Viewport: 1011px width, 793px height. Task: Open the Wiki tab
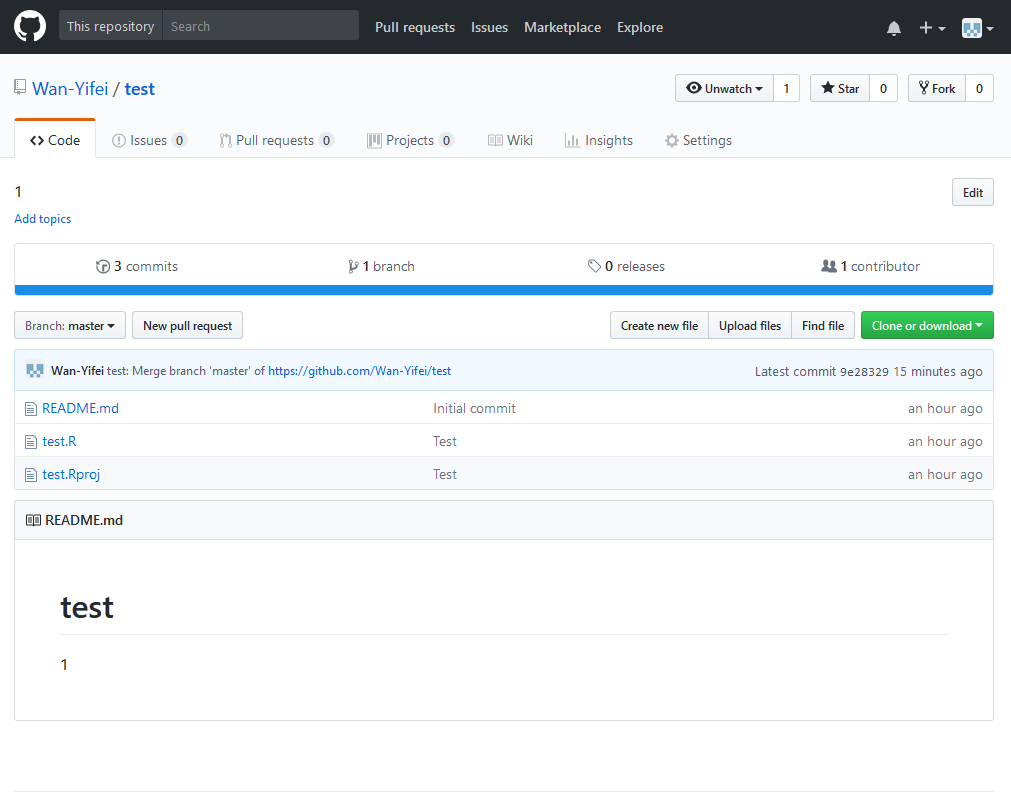(x=510, y=140)
